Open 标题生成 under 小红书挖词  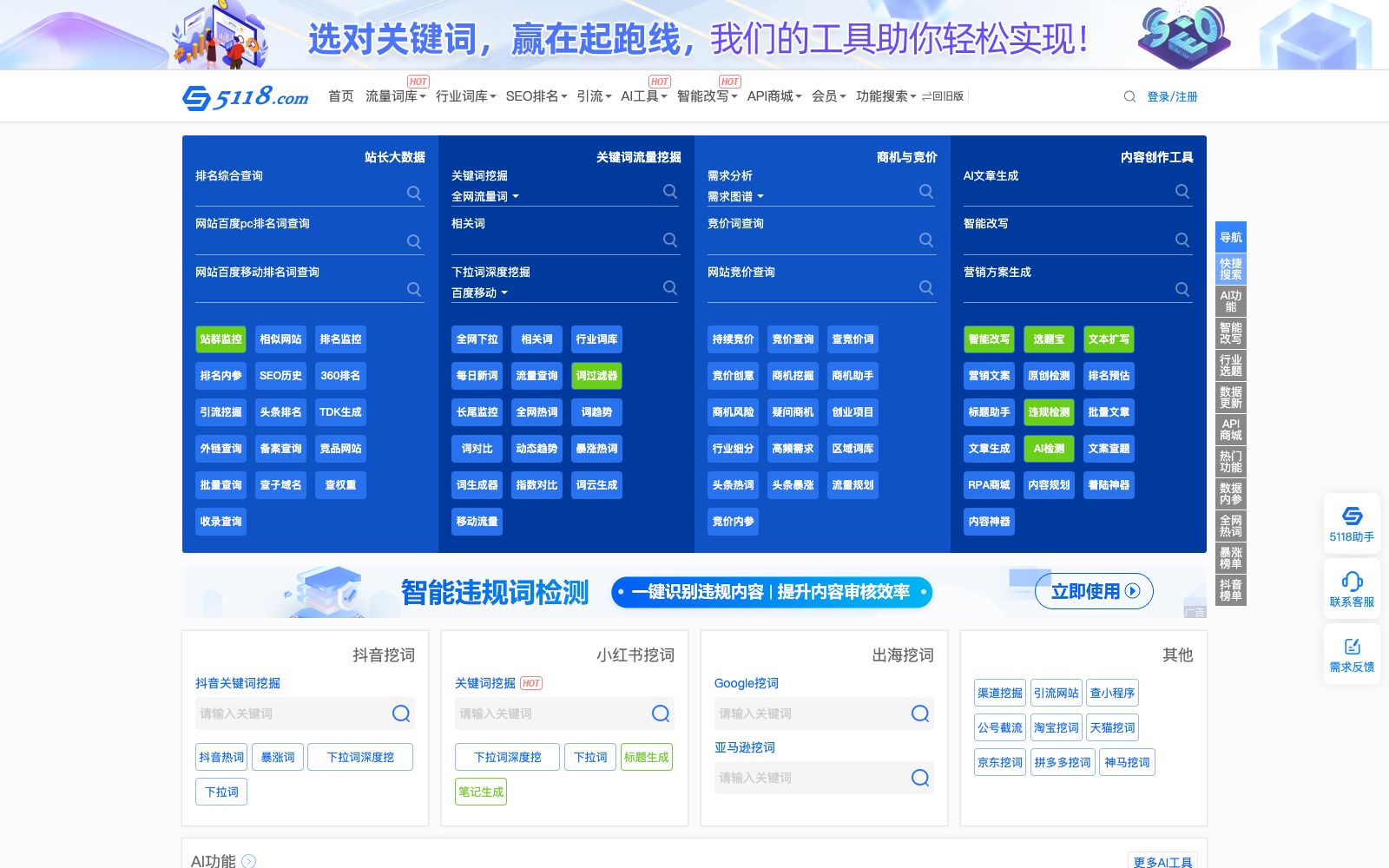click(x=647, y=757)
